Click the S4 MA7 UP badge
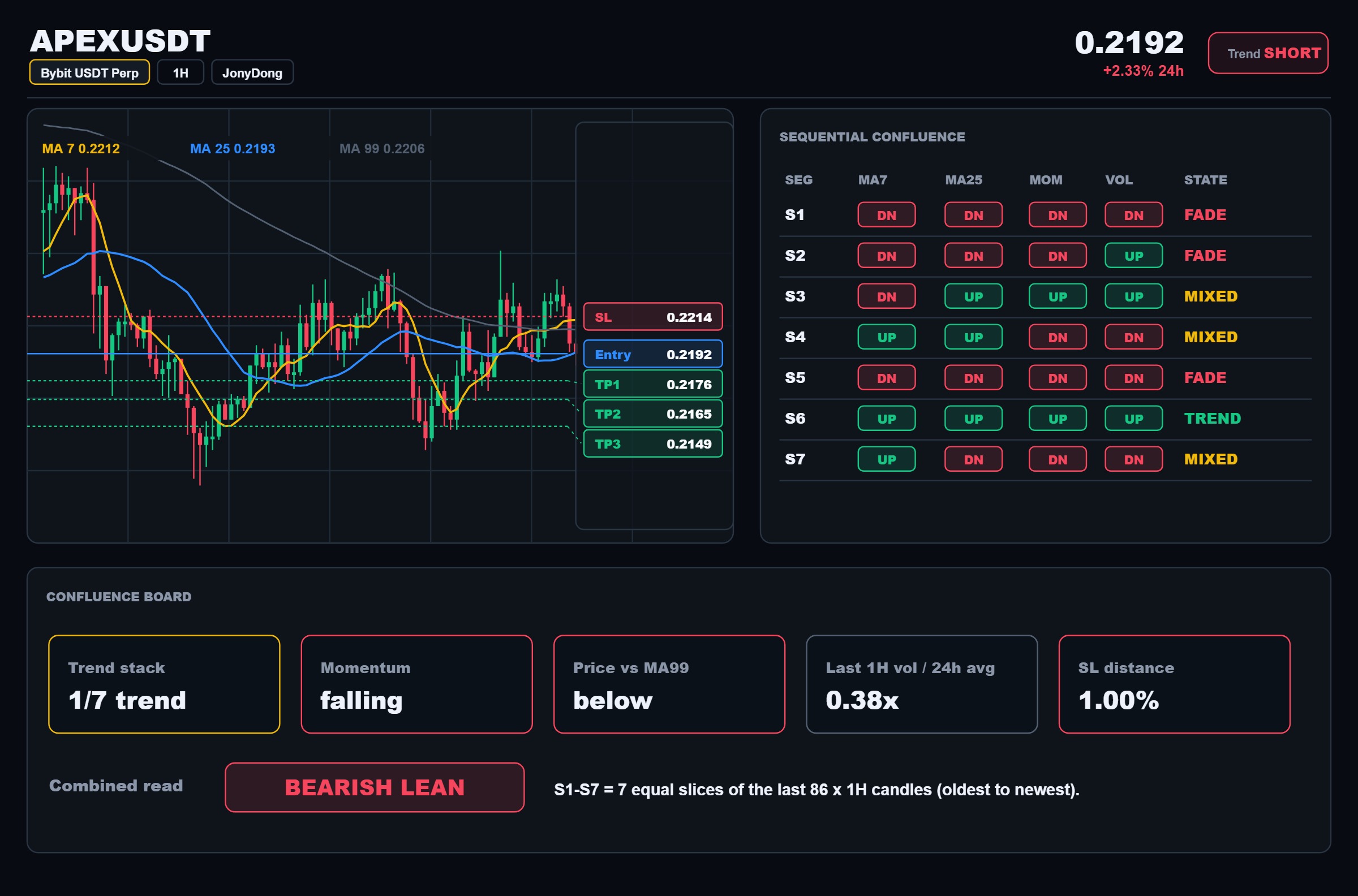Image resolution: width=1358 pixels, height=896 pixels. 887,337
